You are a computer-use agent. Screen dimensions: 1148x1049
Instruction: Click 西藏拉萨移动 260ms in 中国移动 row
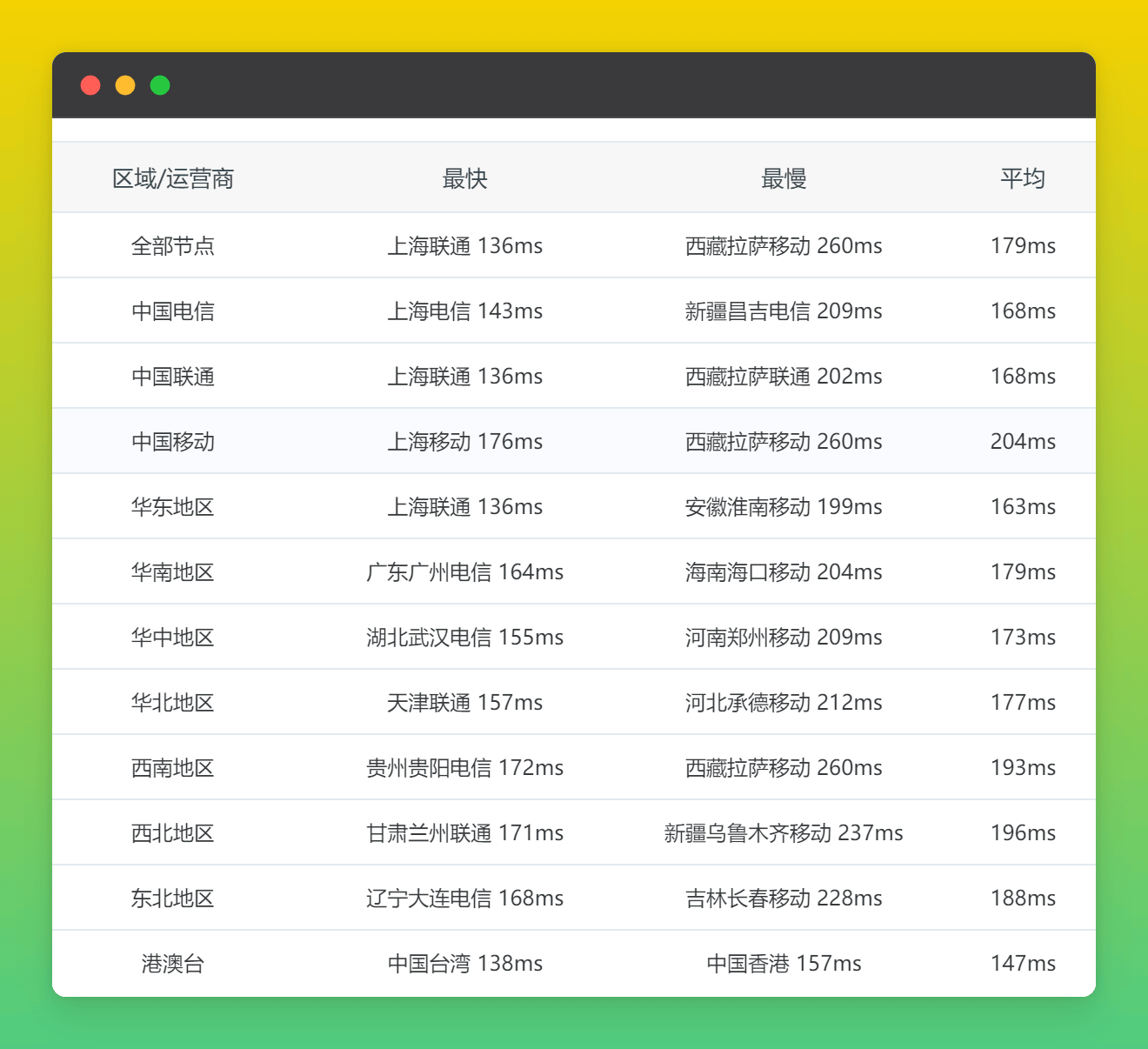click(784, 442)
